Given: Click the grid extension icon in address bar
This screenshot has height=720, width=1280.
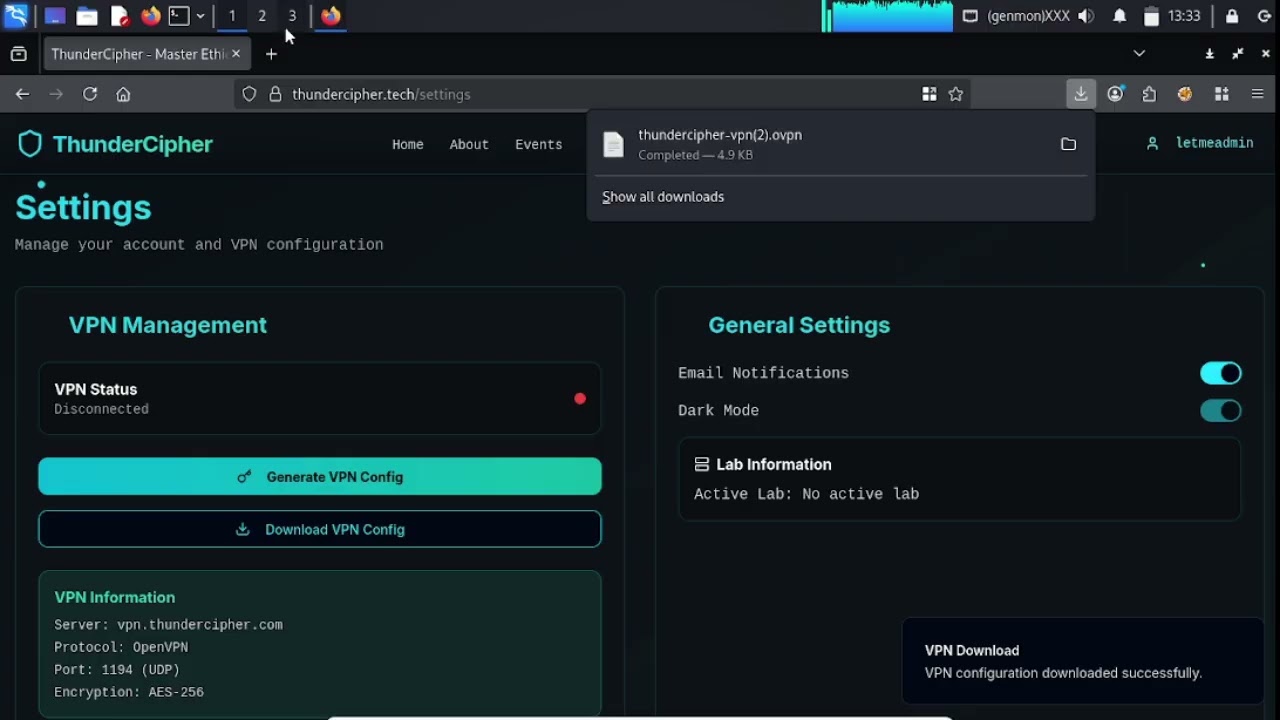Looking at the screenshot, I should pos(929,94).
